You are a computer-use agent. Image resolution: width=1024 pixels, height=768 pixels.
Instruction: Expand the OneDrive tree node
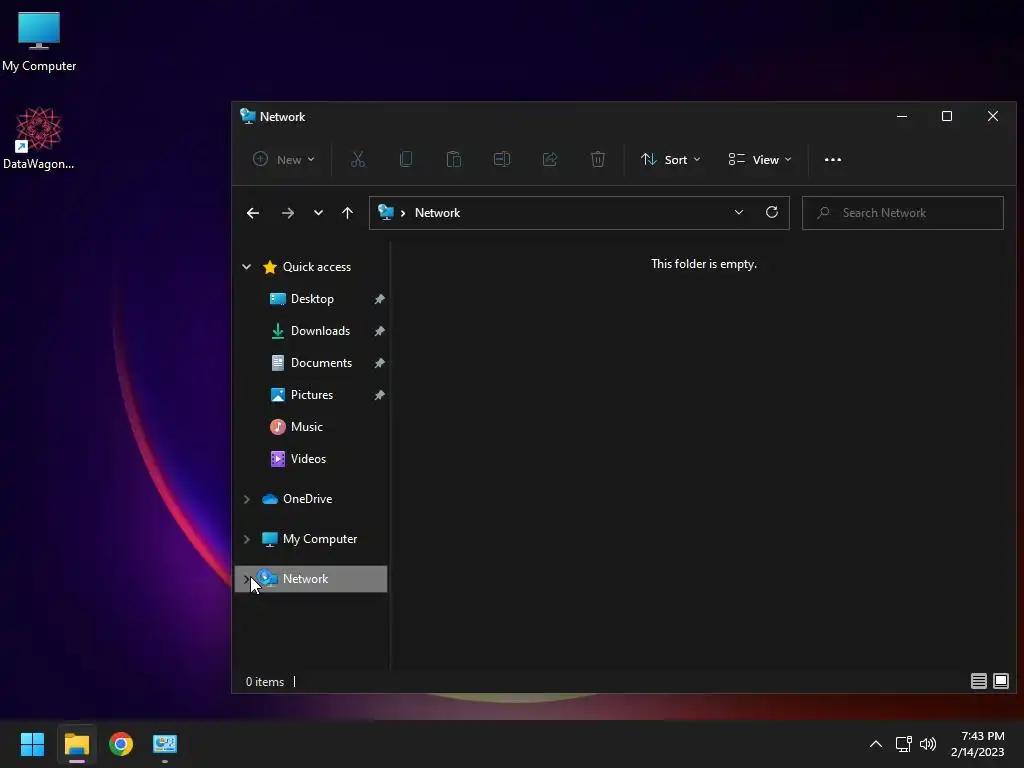pyautogui.click(x=247, y=499)
